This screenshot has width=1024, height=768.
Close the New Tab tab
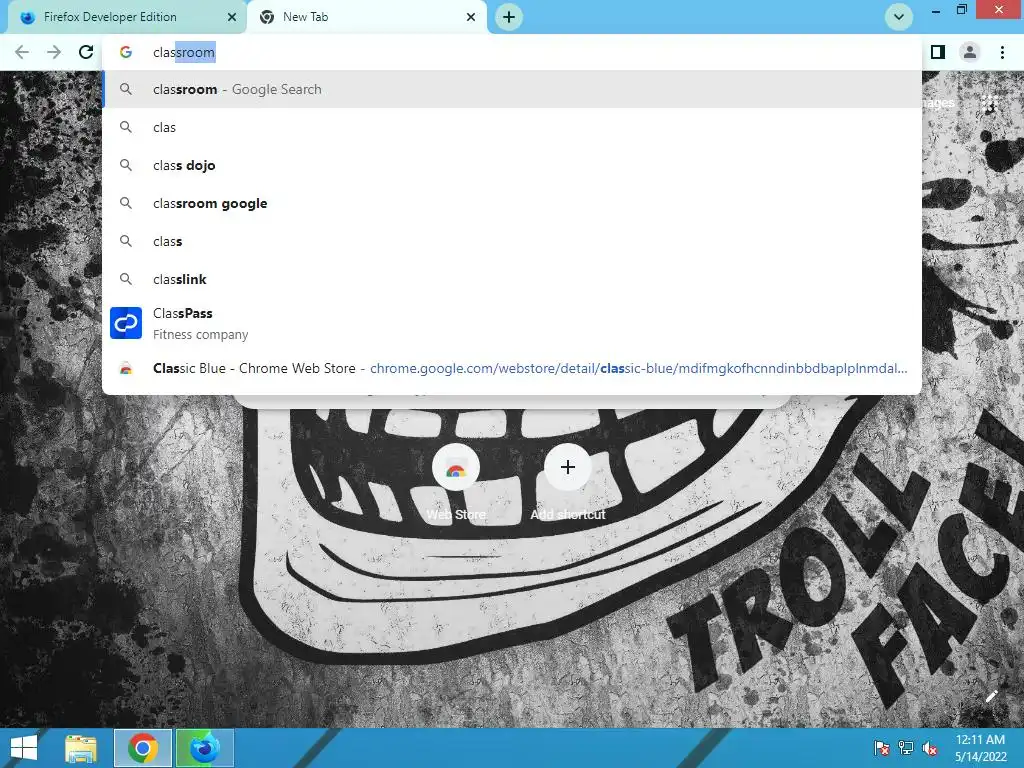[x=471, y=17]
